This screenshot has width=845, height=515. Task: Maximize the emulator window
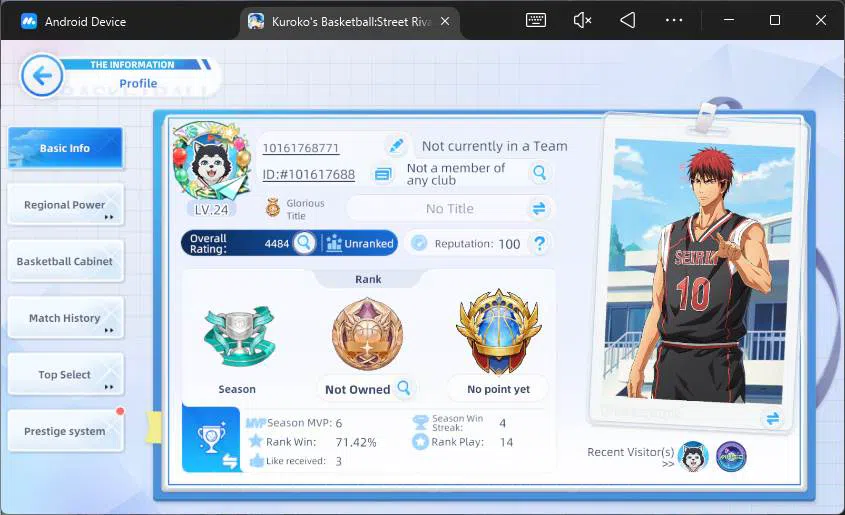(x=775, y=20)
